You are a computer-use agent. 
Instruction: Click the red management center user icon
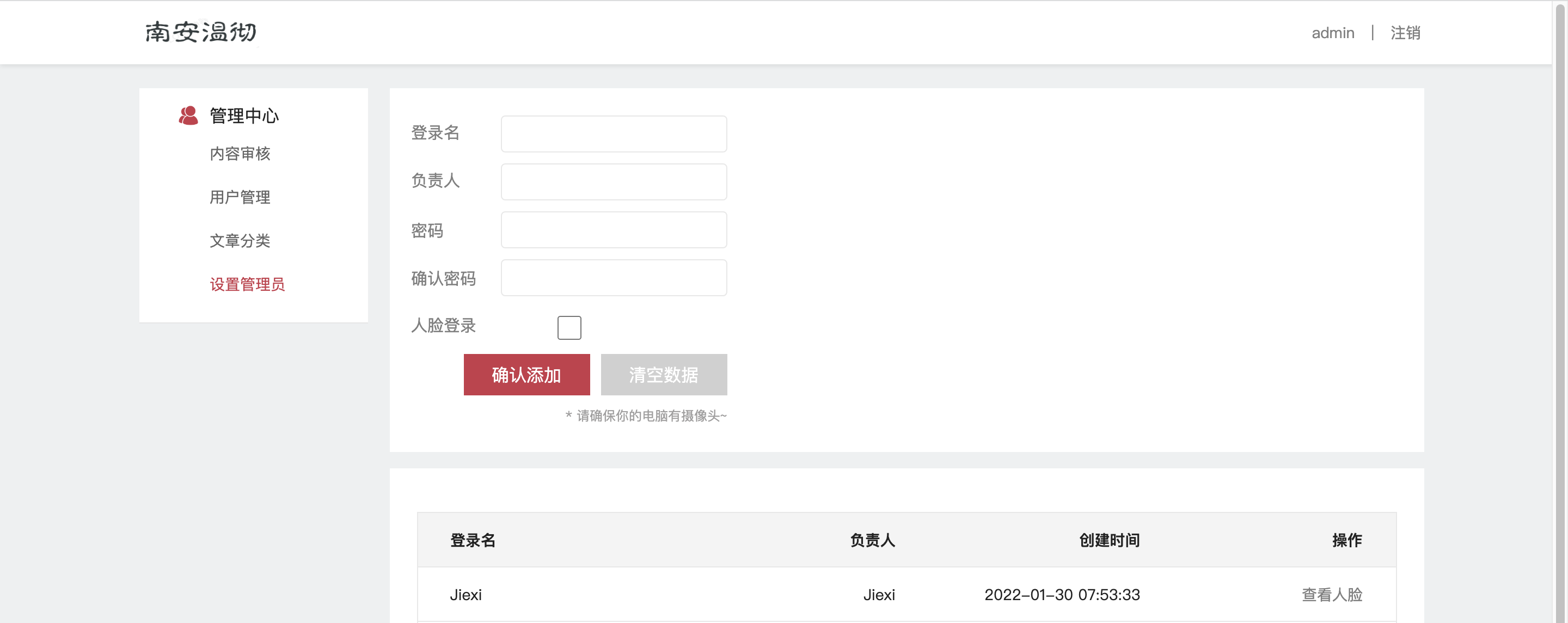(x=188, y=115)
